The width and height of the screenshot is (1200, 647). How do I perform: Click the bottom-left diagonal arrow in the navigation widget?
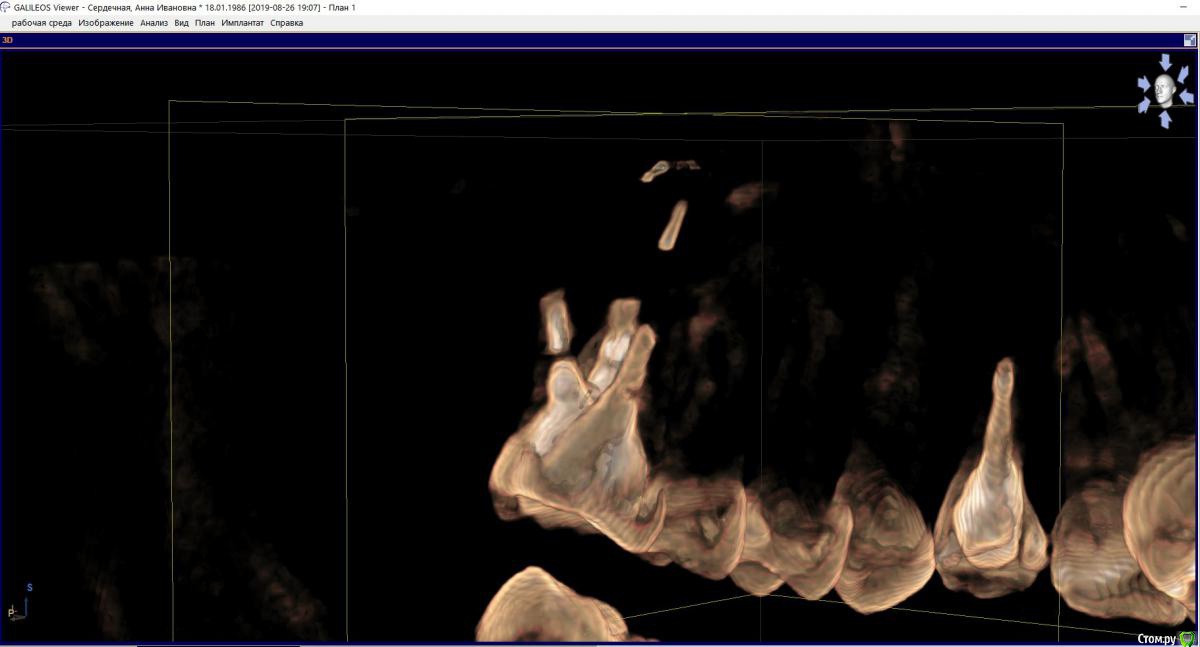click(x=1143, y=106)
